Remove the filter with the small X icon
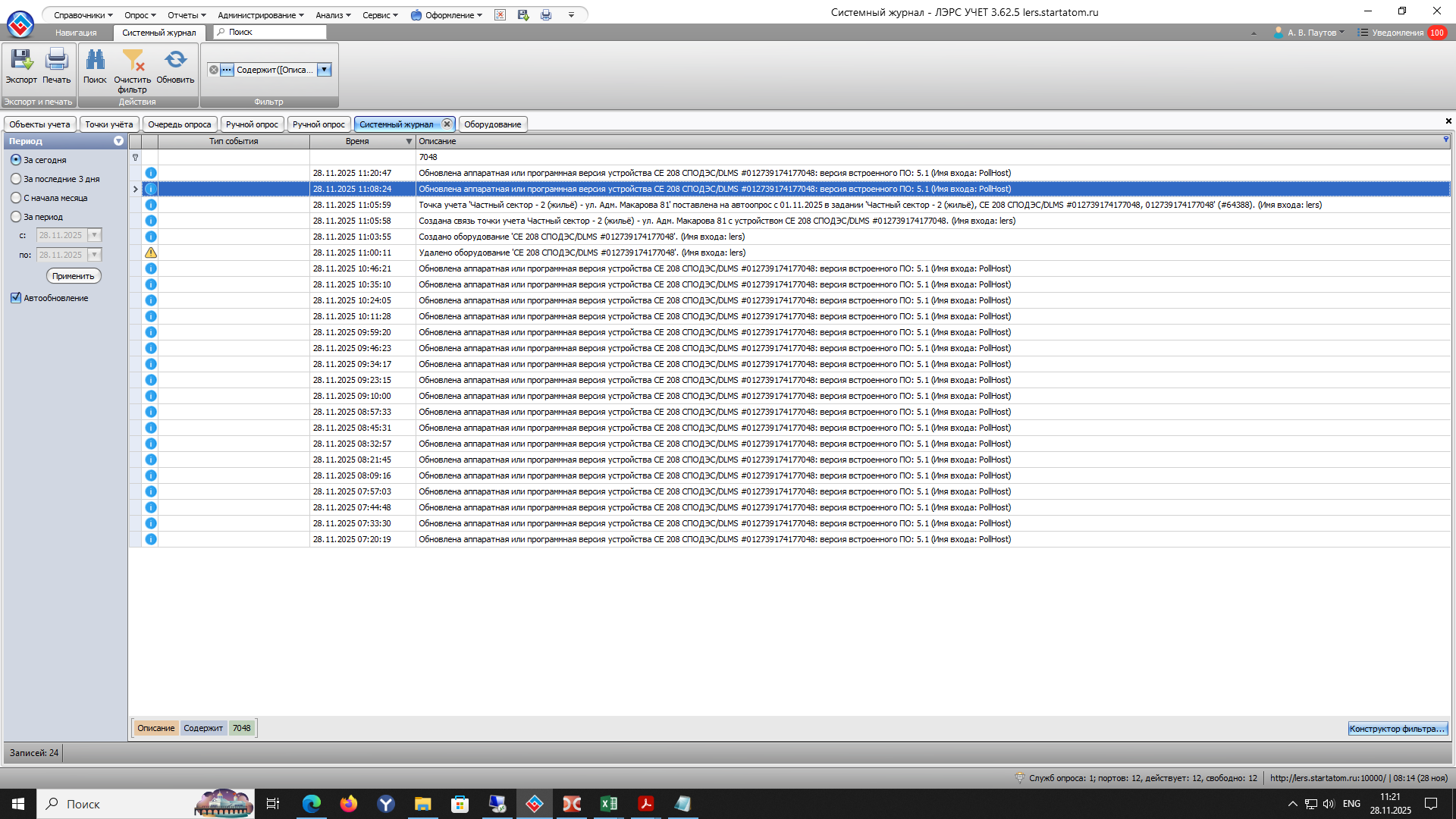 click(214, 70)
